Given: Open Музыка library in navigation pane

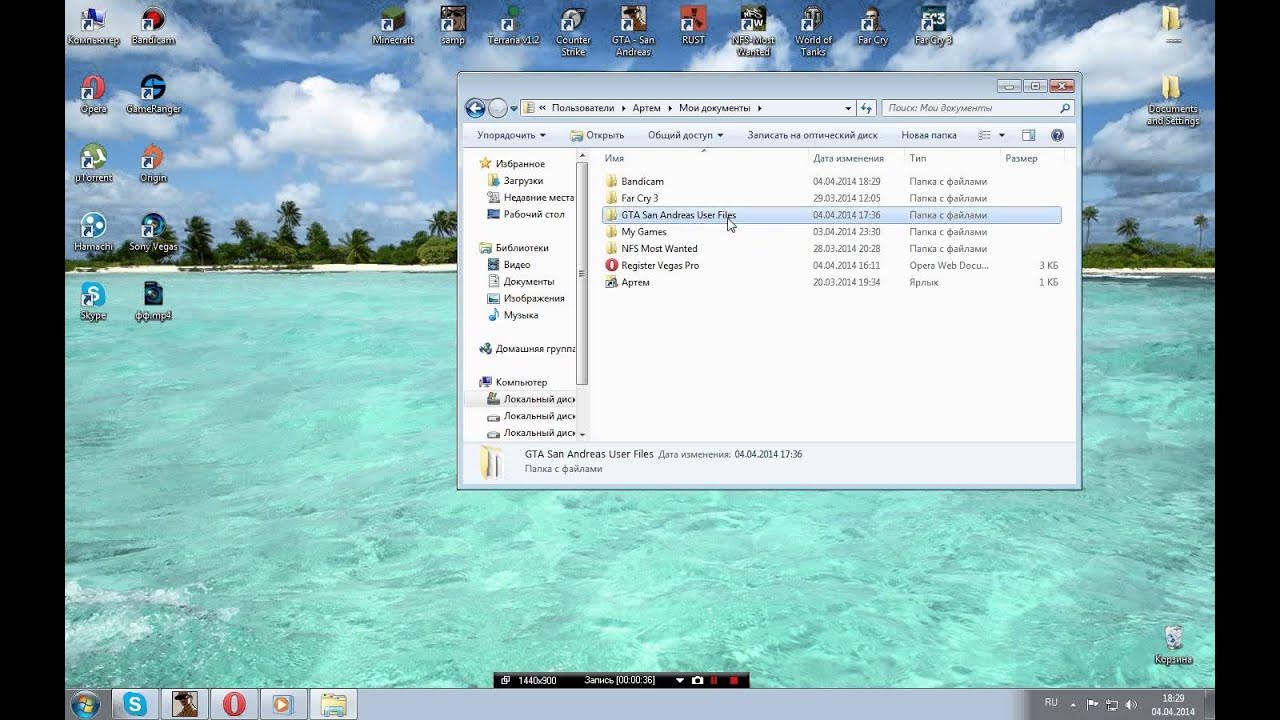Looking at the screenshot, I should coord(513,315).
